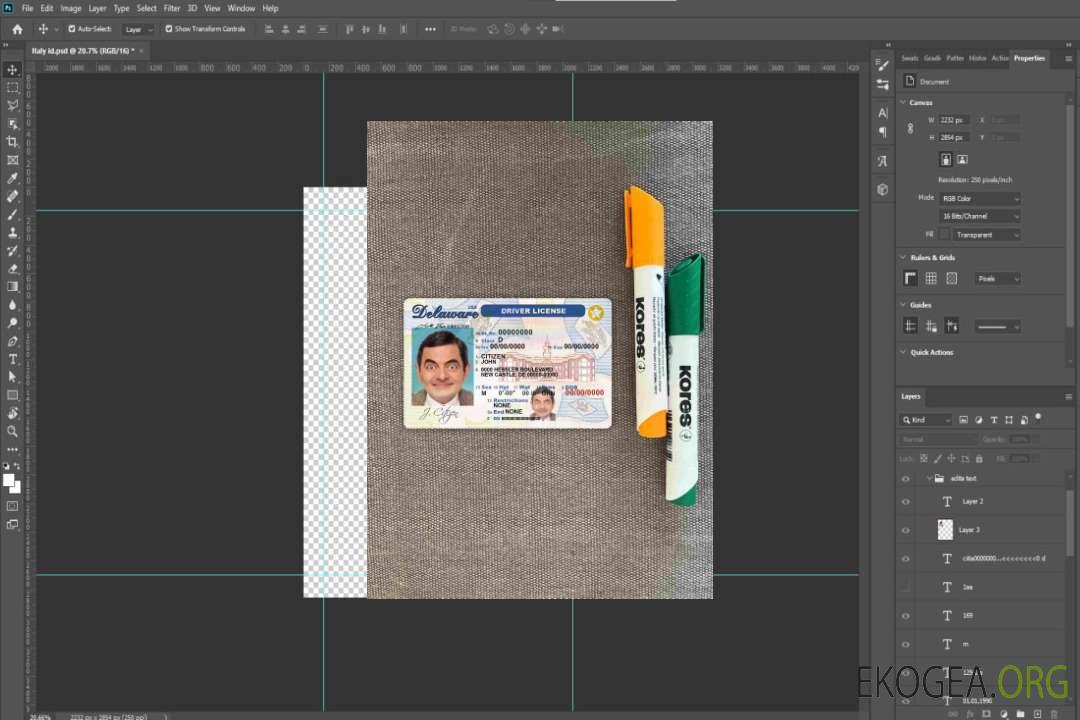Collapse the Canvas section in Properties
Image resolution: width=1080 pixels, height=720 pixels.
pyautogui.click(x=903, y=103)
